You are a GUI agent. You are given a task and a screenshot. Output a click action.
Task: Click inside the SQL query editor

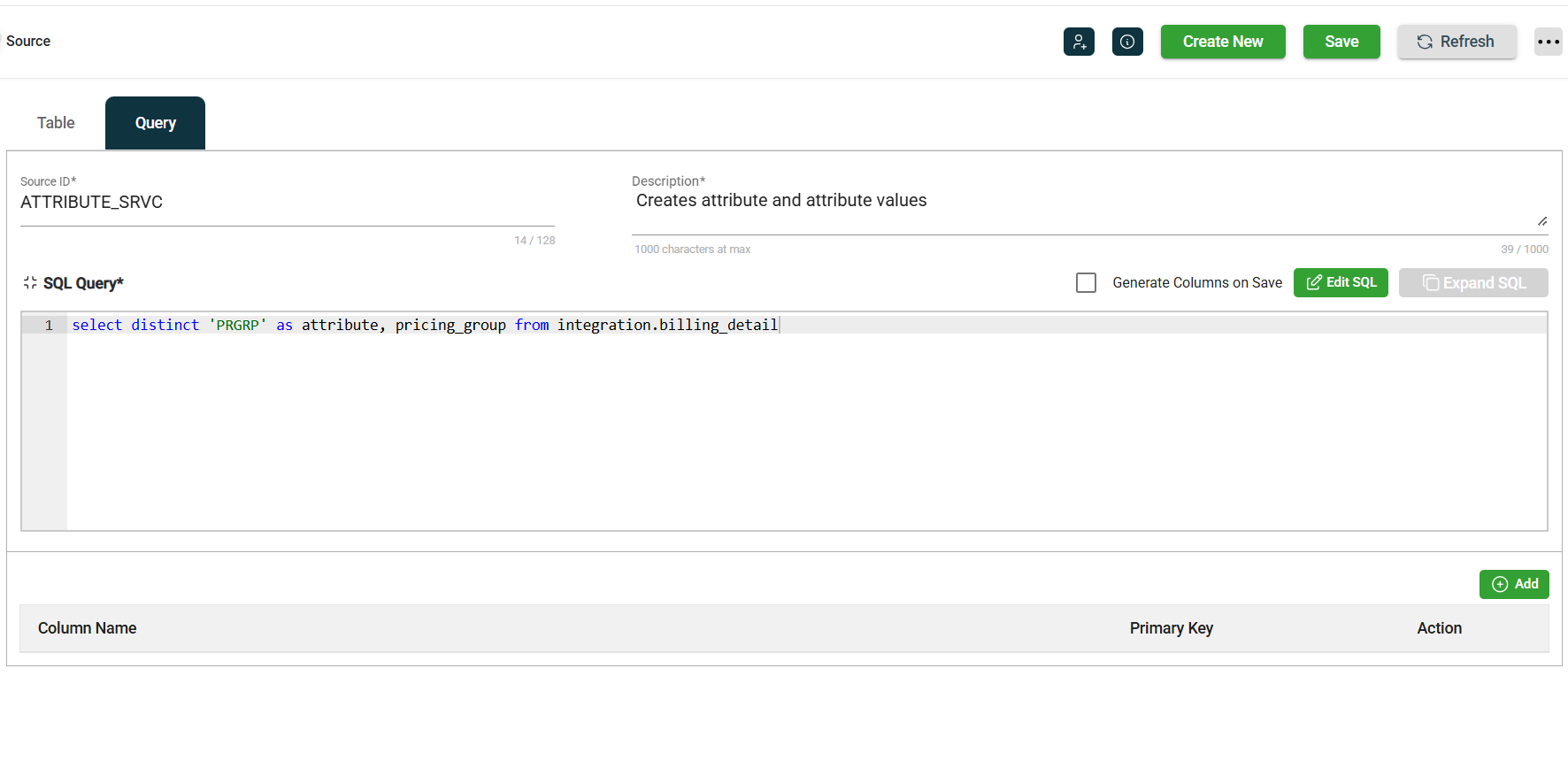[x=796, y=425]
